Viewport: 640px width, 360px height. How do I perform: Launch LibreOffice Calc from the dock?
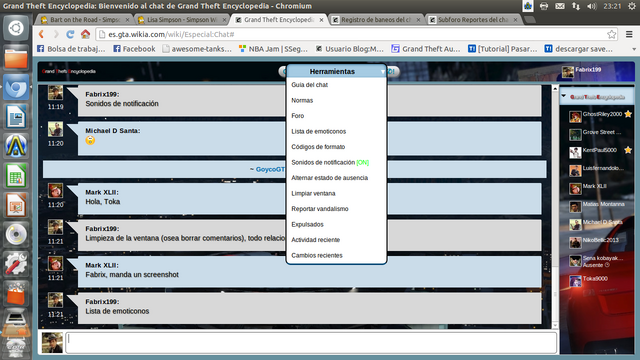pyautogui.click(x=16, y=176)
